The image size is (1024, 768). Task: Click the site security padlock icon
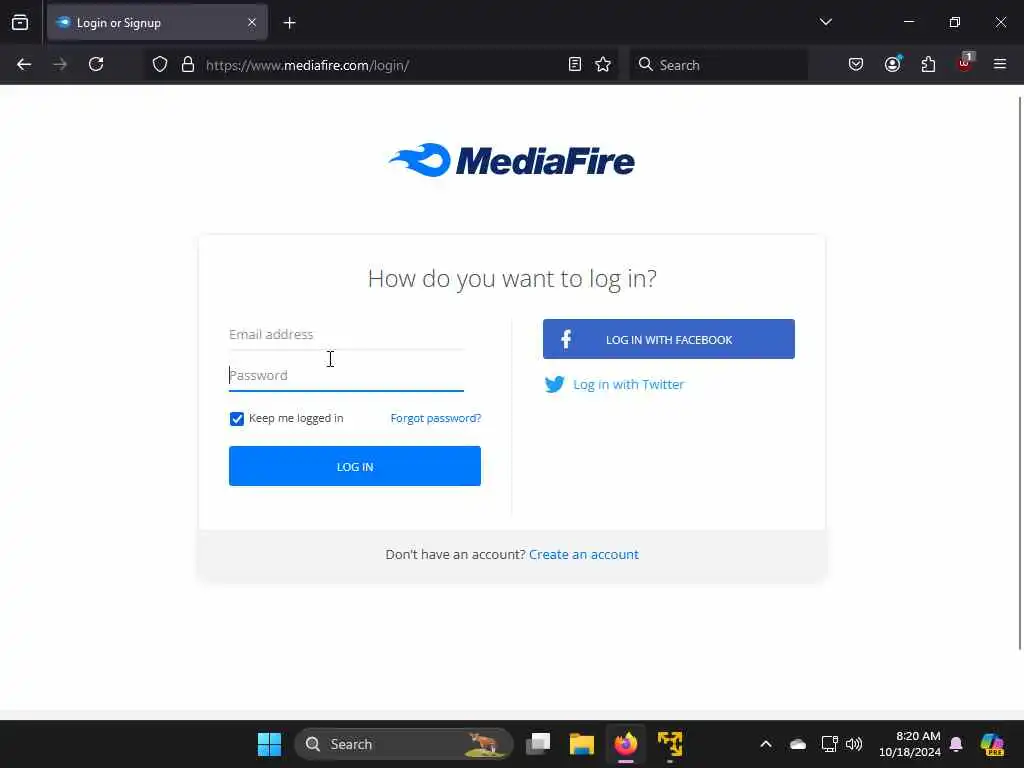[x=188, y=64]
